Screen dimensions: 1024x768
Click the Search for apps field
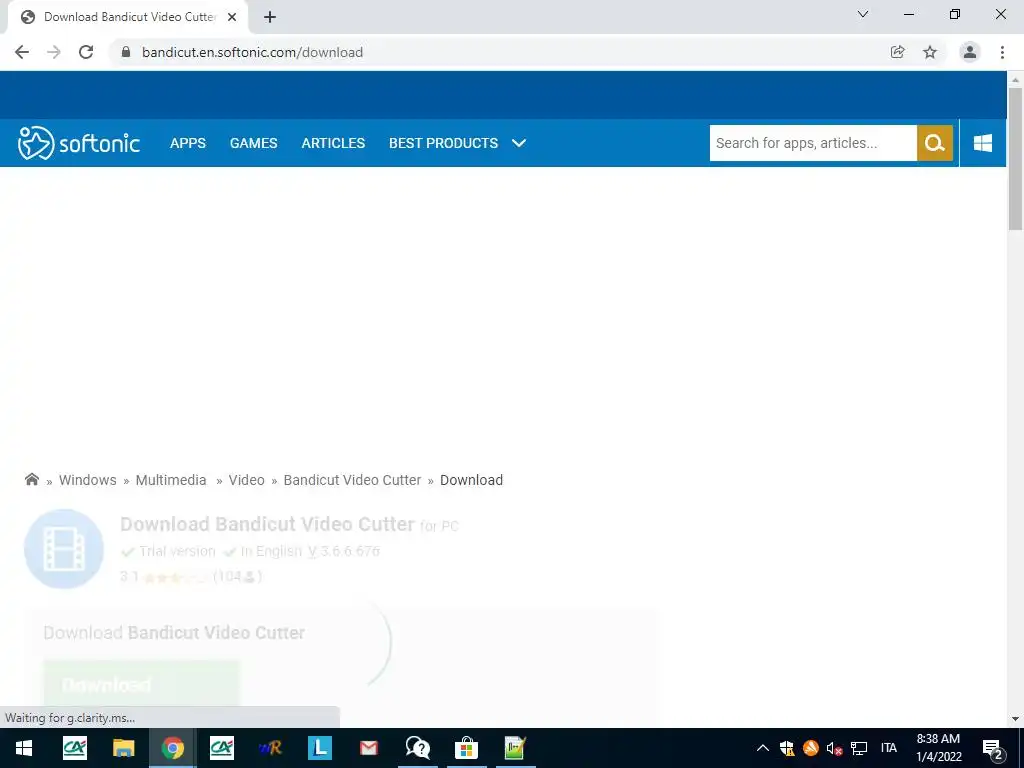tap(813, 143)
